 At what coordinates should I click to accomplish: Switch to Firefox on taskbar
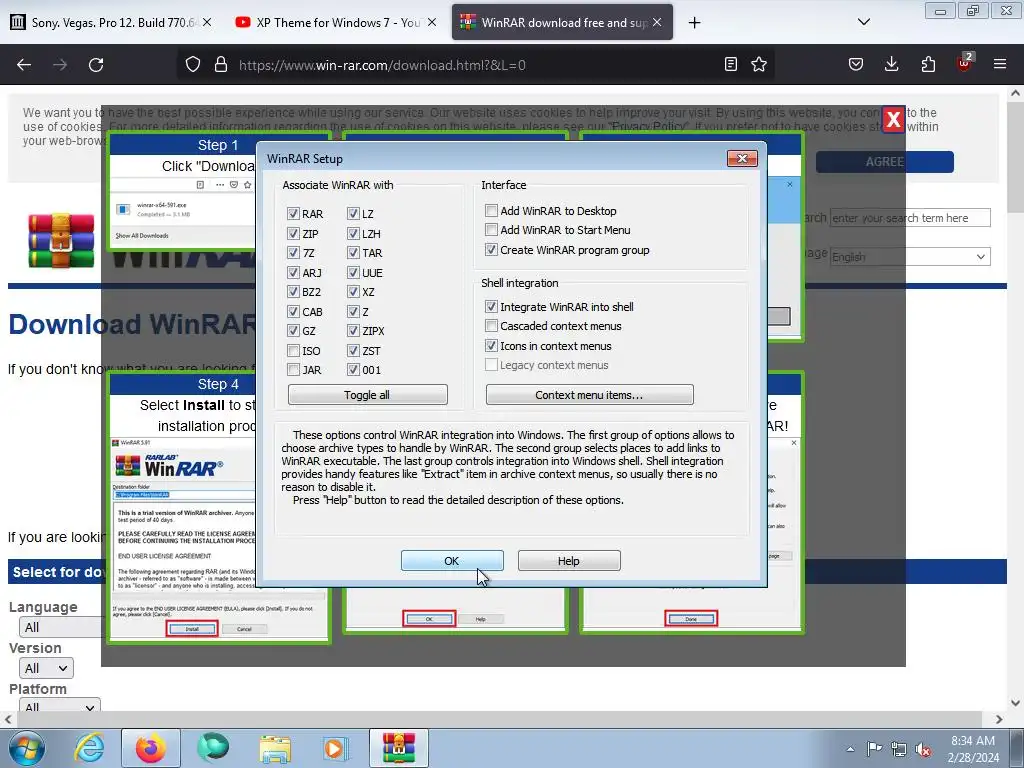click(151, 748)
